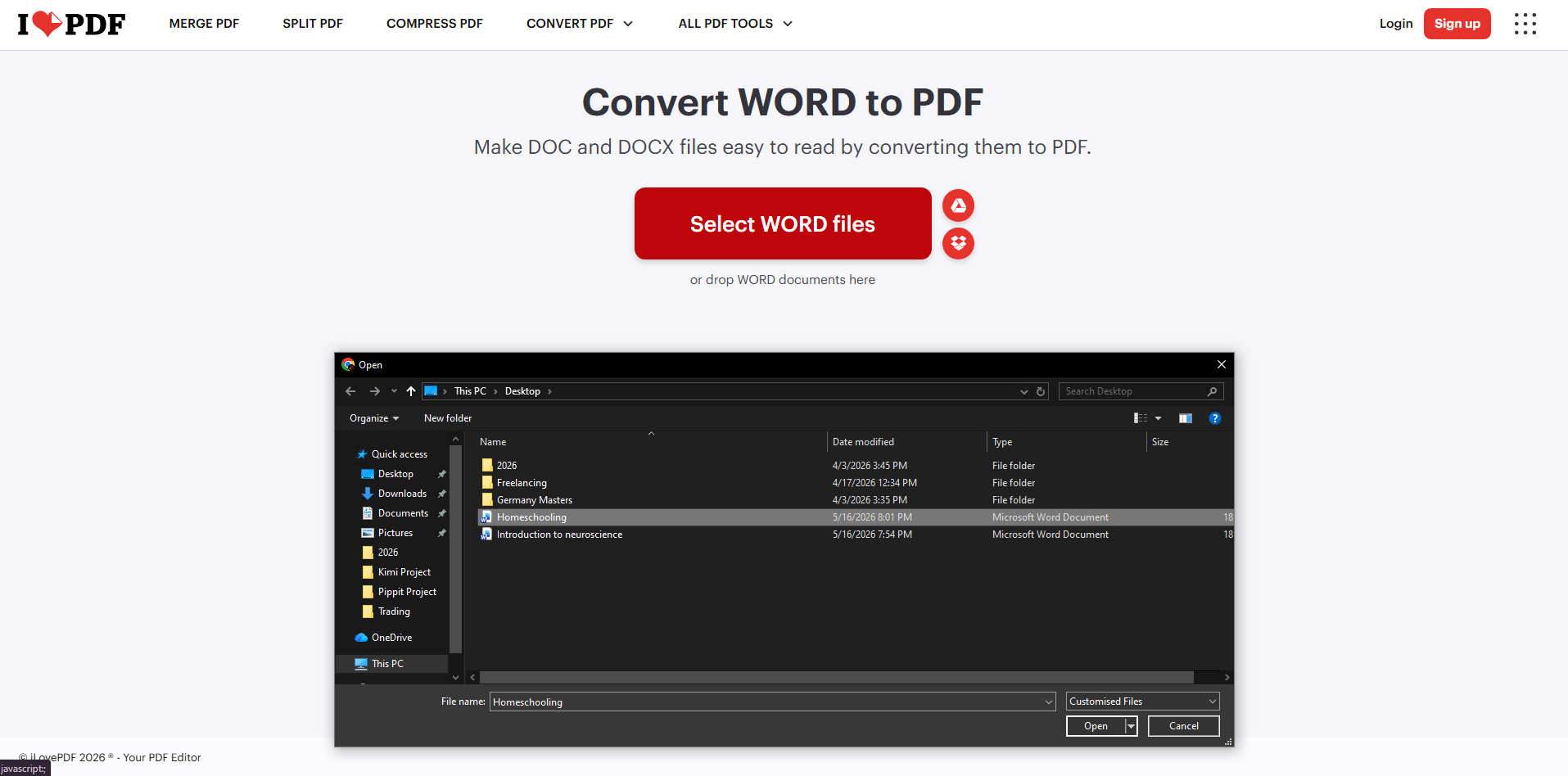Screen dimensions: 1568x776
Task: Click the iLovePDF logo
Action: pos(72,24)
